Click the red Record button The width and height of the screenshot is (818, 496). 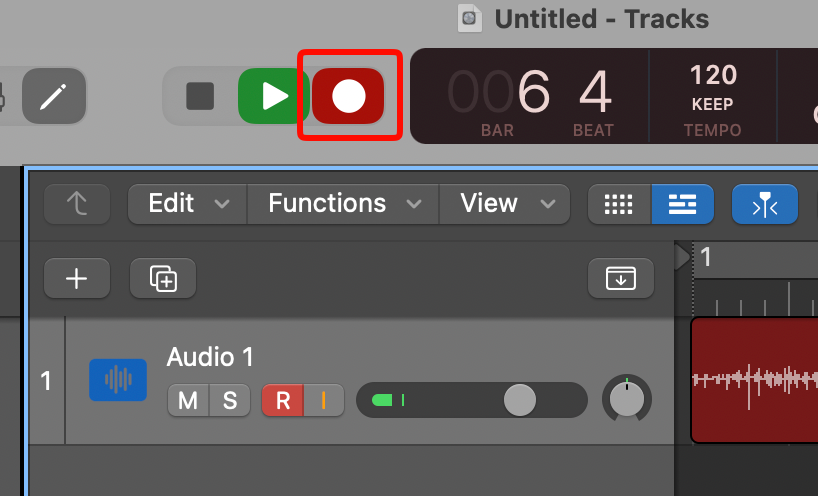point(348,96)
